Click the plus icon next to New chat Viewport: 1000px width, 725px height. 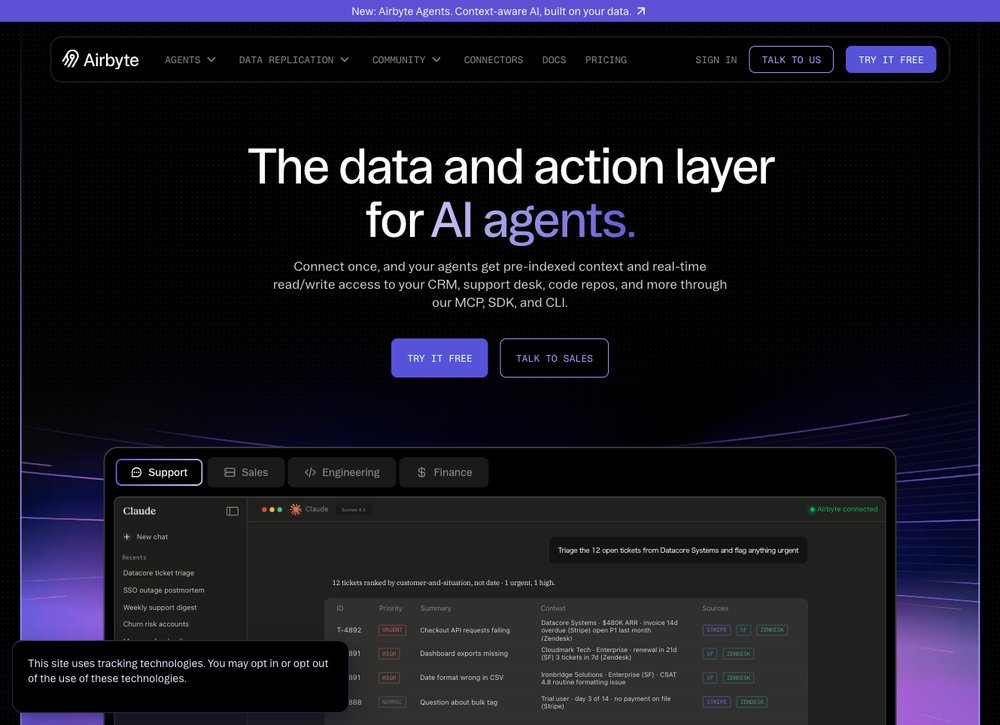coord(127,536)
